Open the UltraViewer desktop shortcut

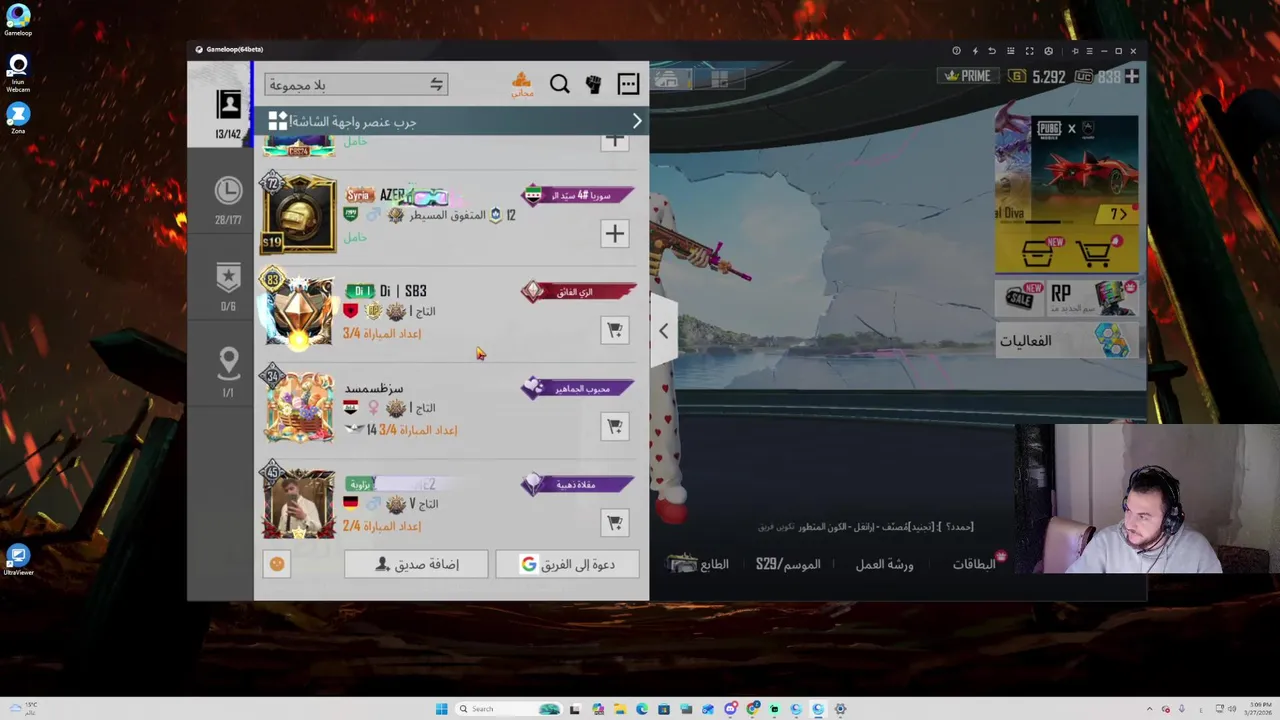[18, 560]
